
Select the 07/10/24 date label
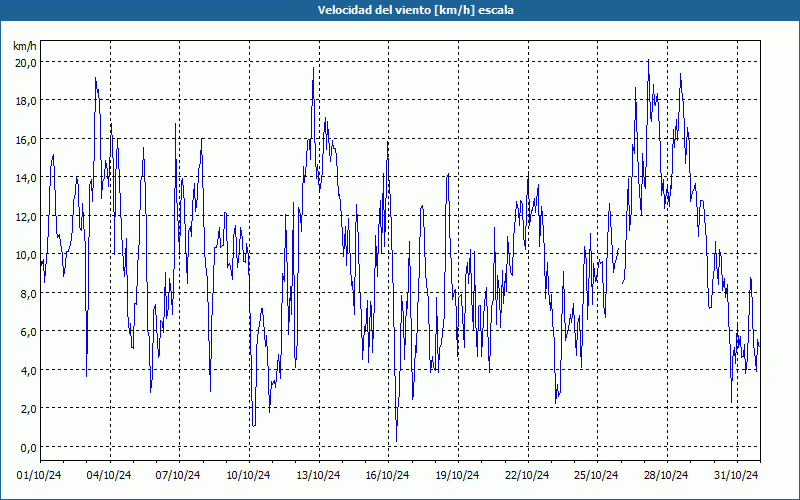click(x=178, y=476)
